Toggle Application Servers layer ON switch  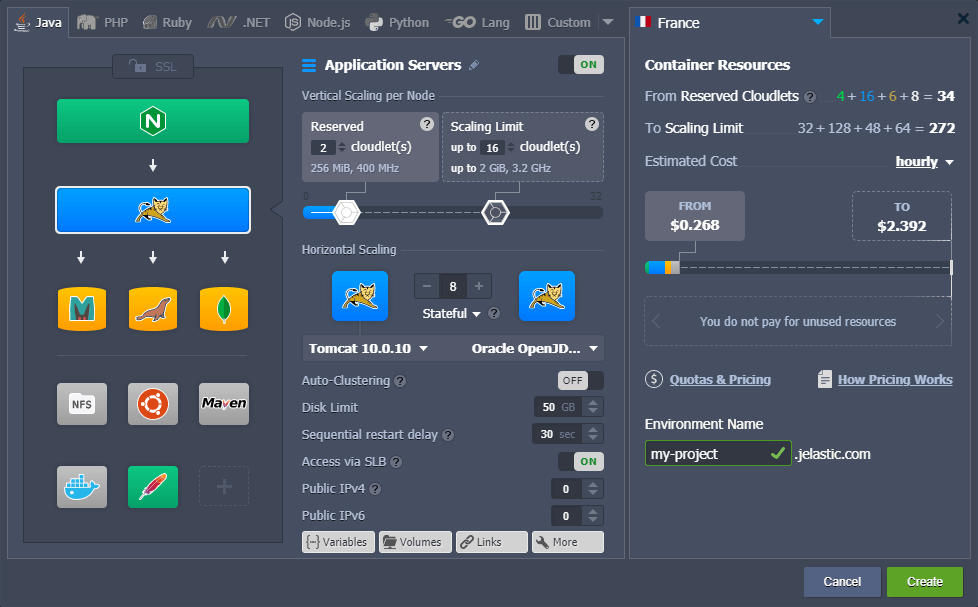(x=581, y=65)
